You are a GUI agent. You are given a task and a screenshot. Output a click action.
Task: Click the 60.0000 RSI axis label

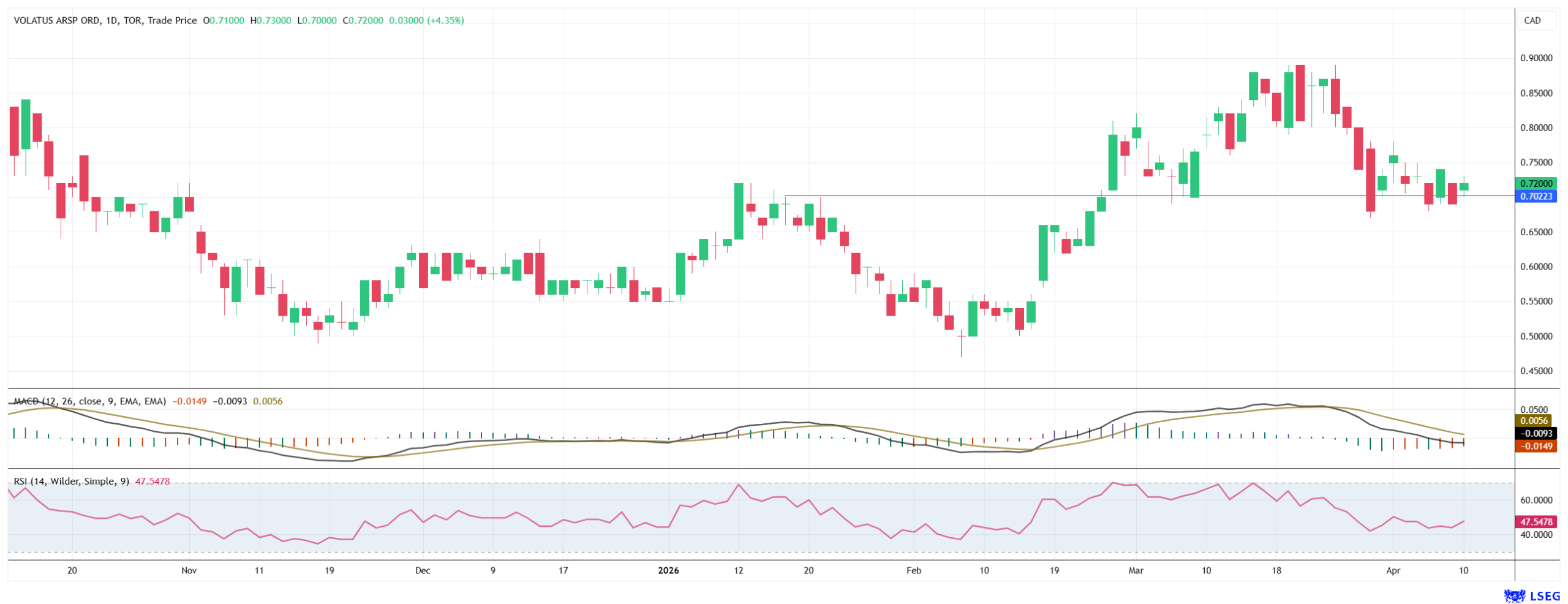tap(1536, 500)
